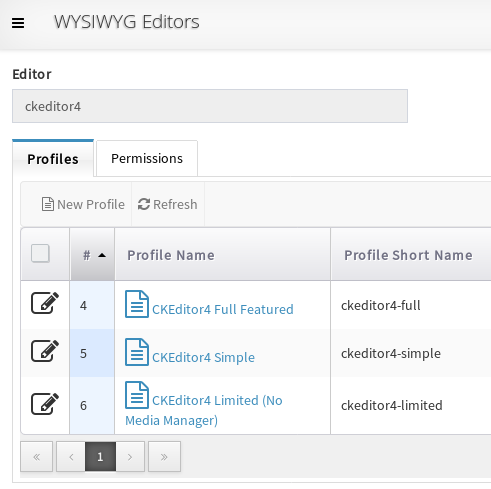Click document icon beside CKEditor4 Limited

pos(137,395)
